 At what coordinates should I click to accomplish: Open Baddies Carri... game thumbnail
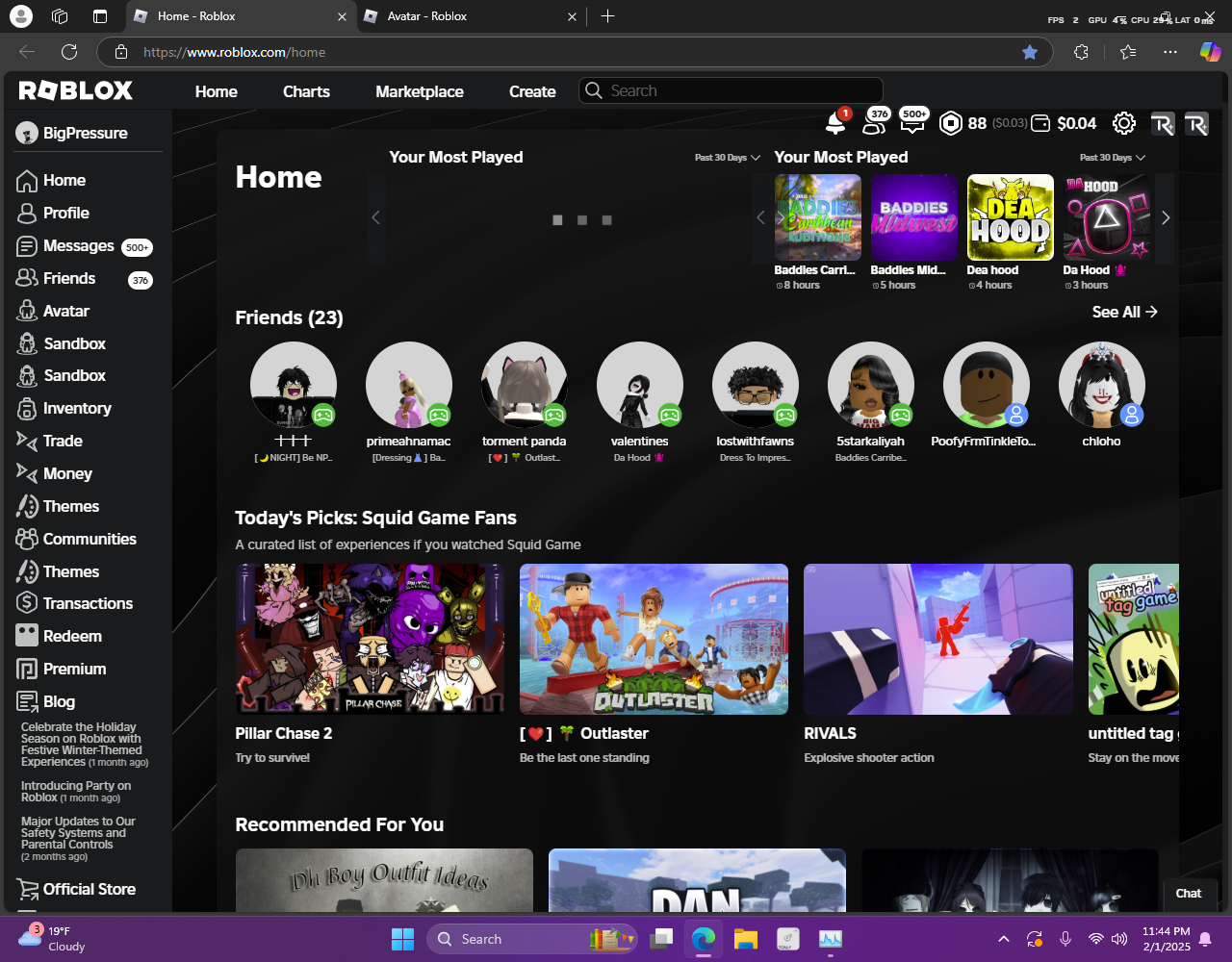818,217
